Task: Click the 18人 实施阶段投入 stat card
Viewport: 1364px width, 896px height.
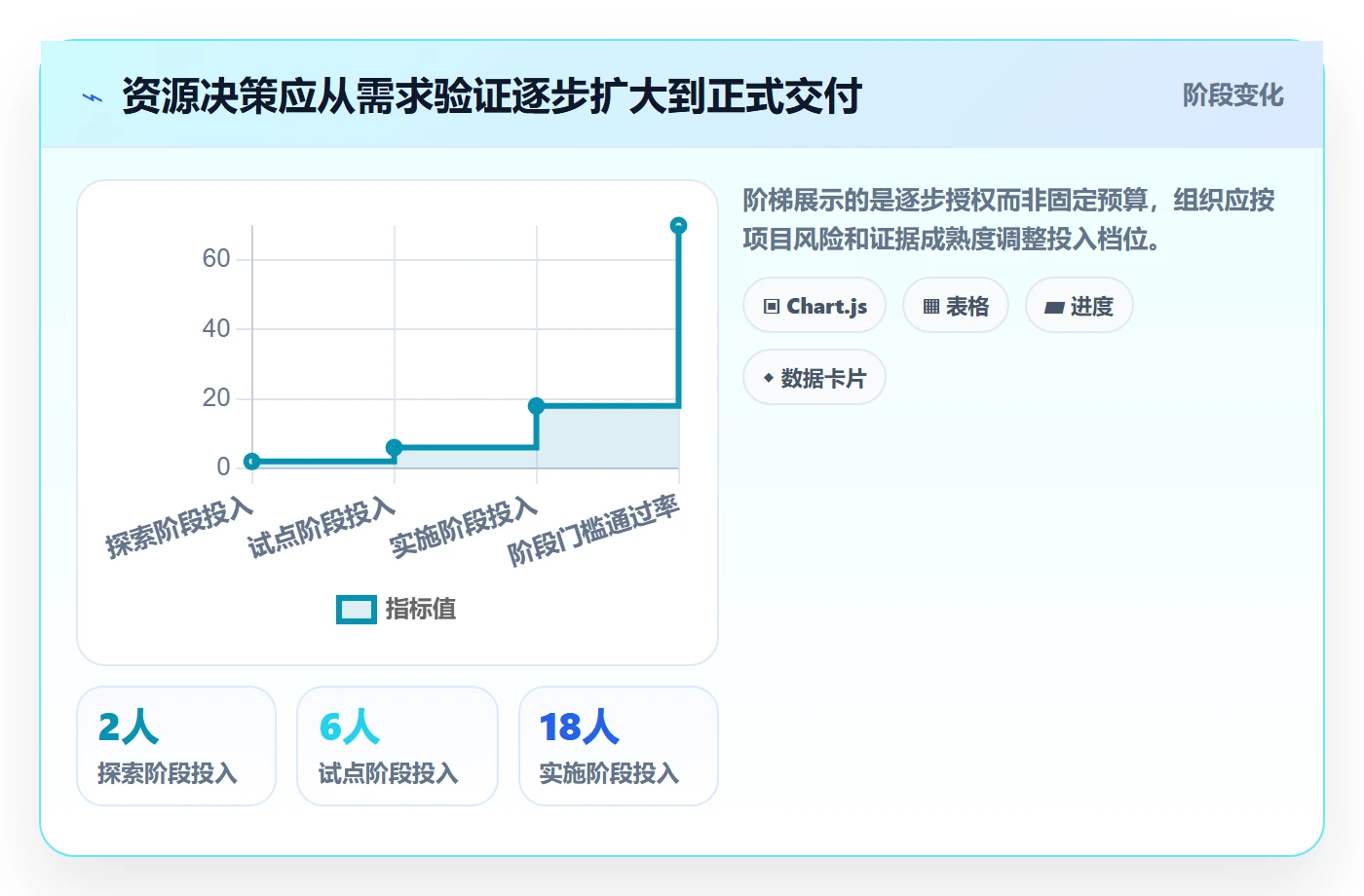Action: tap(619, 746)
